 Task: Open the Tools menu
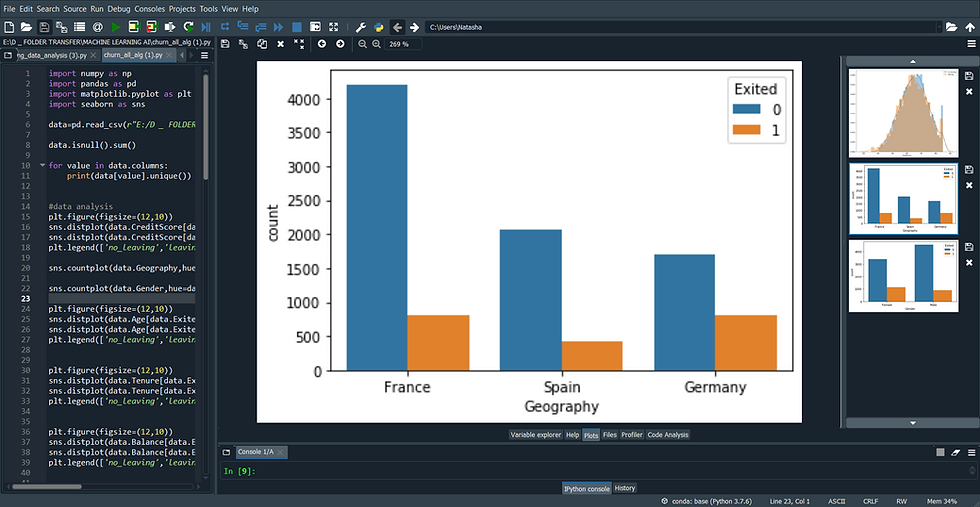coord(209,9)
